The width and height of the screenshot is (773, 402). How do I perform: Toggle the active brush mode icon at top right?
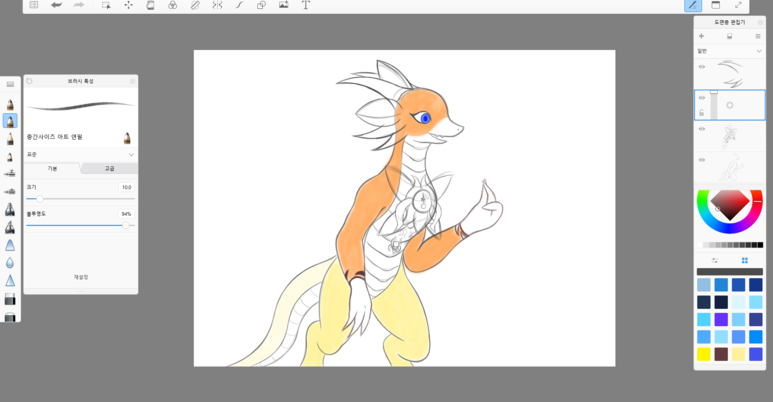click(693, 5)
